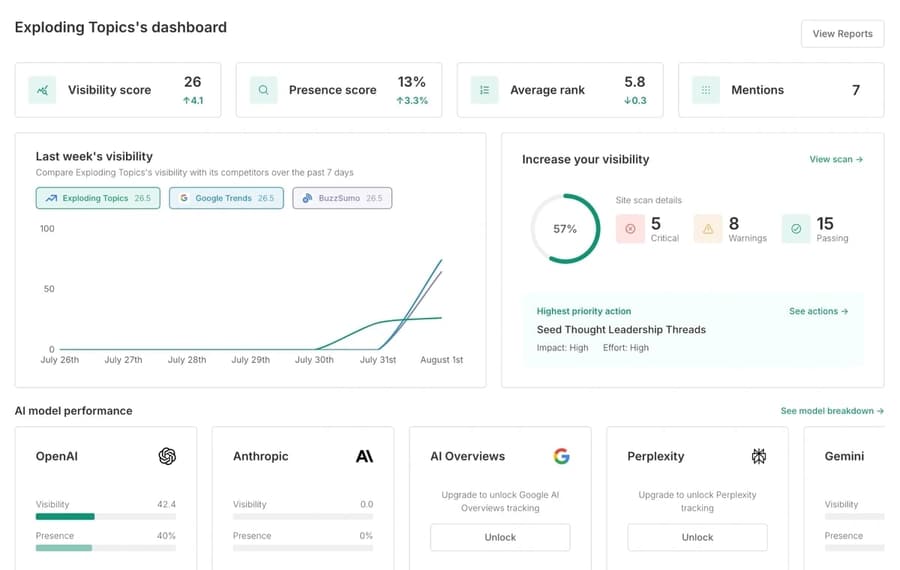Click the Visibility score change 4.1
Image resolution: width=900 pixels, height=570 pixels.
pos(193,100)
